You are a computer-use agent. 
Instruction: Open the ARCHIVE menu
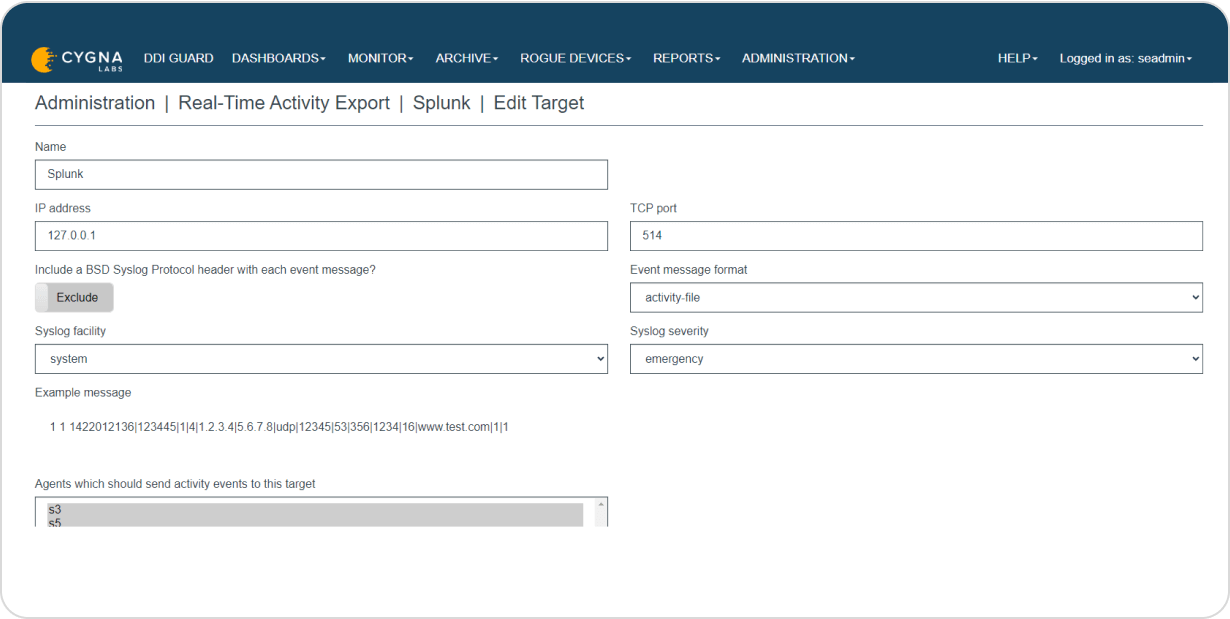point(466,58)
